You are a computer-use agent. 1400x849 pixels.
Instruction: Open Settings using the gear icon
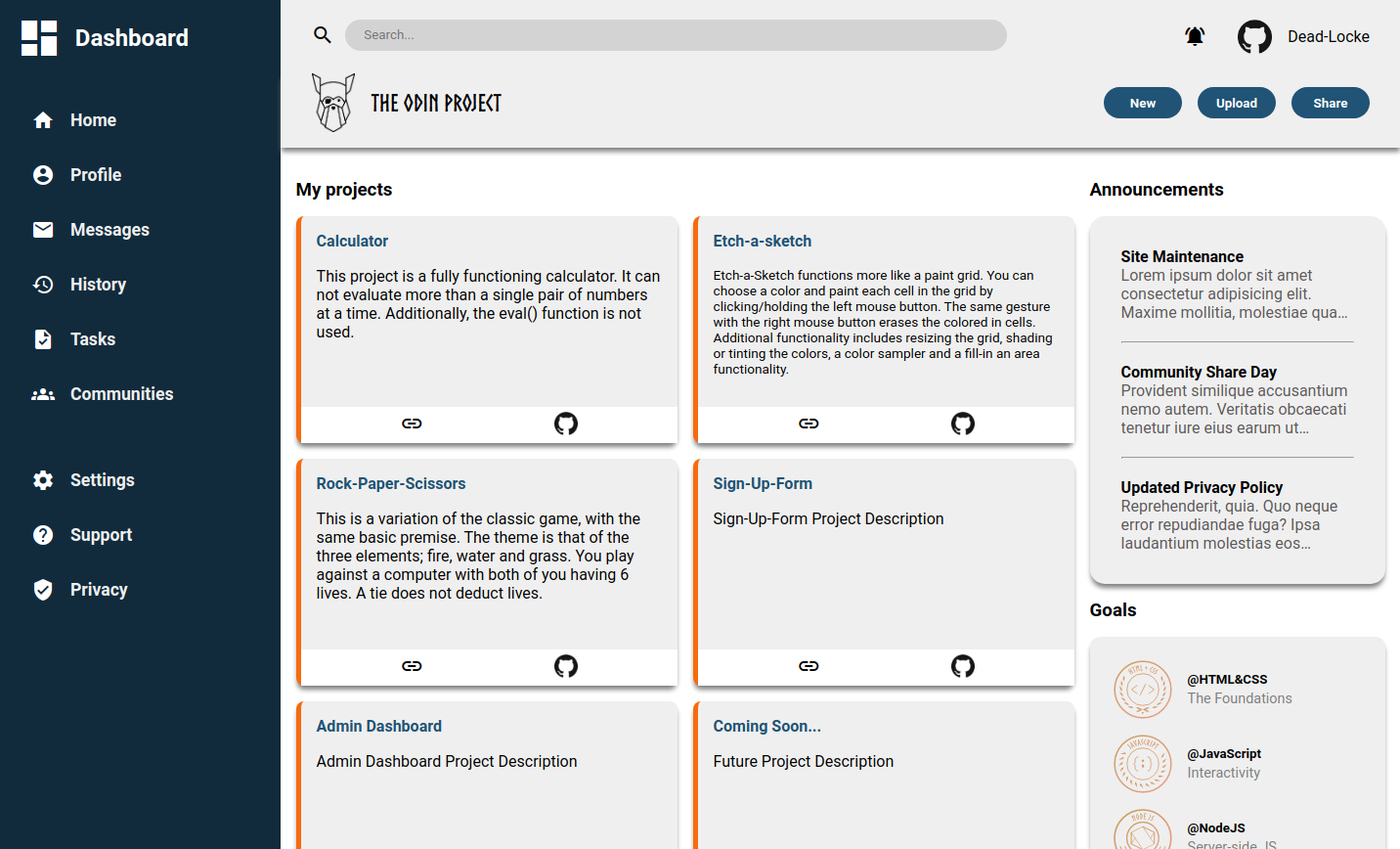click(43, 479)
